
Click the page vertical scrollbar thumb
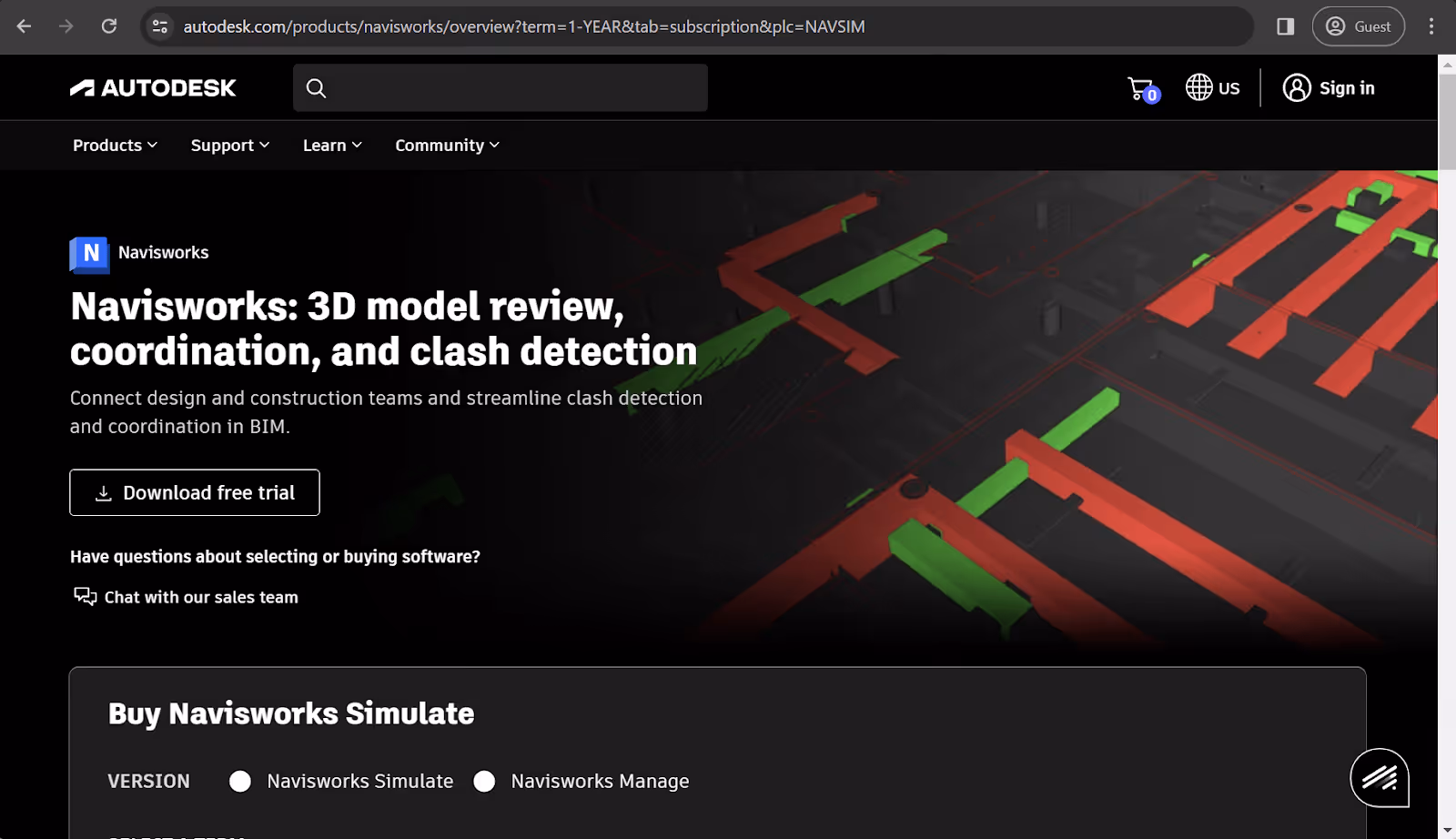(1447, 122)
